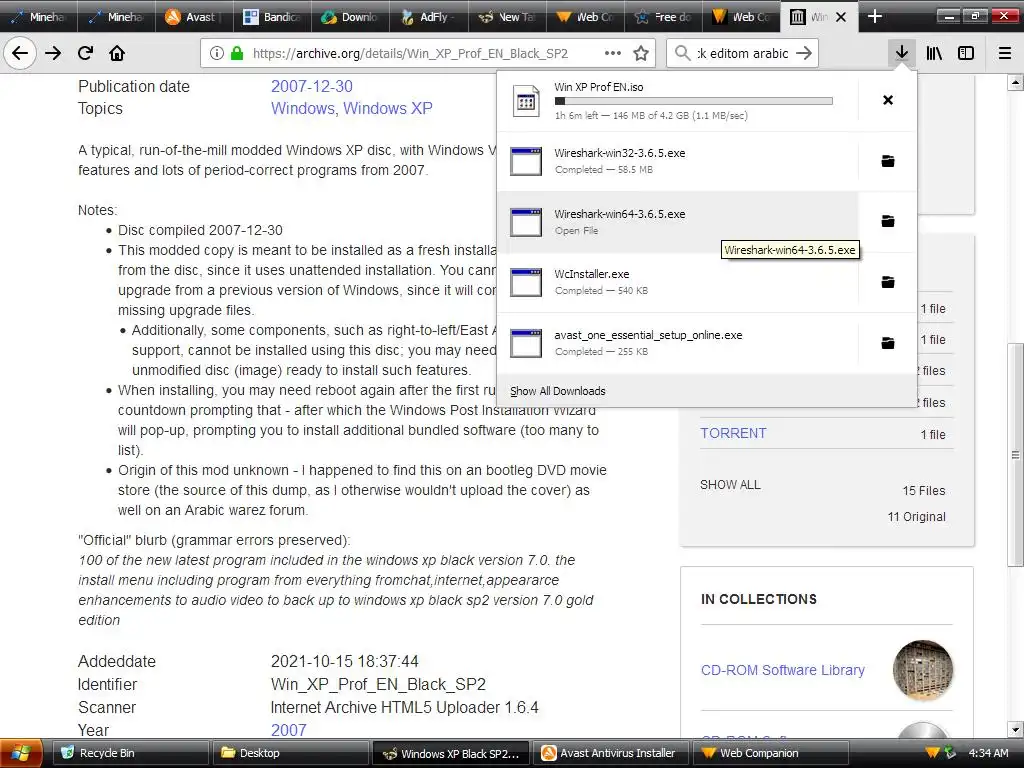Click SHOW ALL download files
Viewport: 1024px width, 768px height.
730,485
